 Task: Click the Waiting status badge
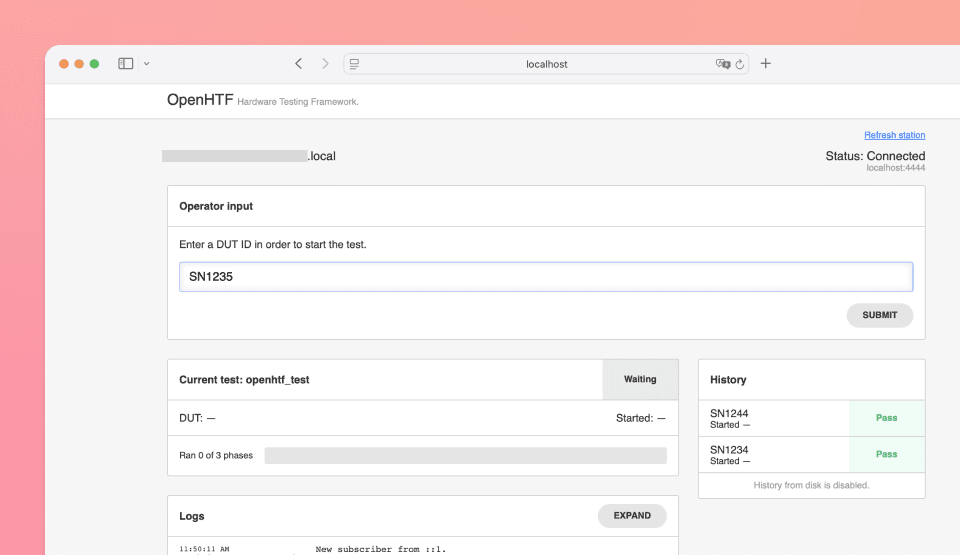(640, 380)
